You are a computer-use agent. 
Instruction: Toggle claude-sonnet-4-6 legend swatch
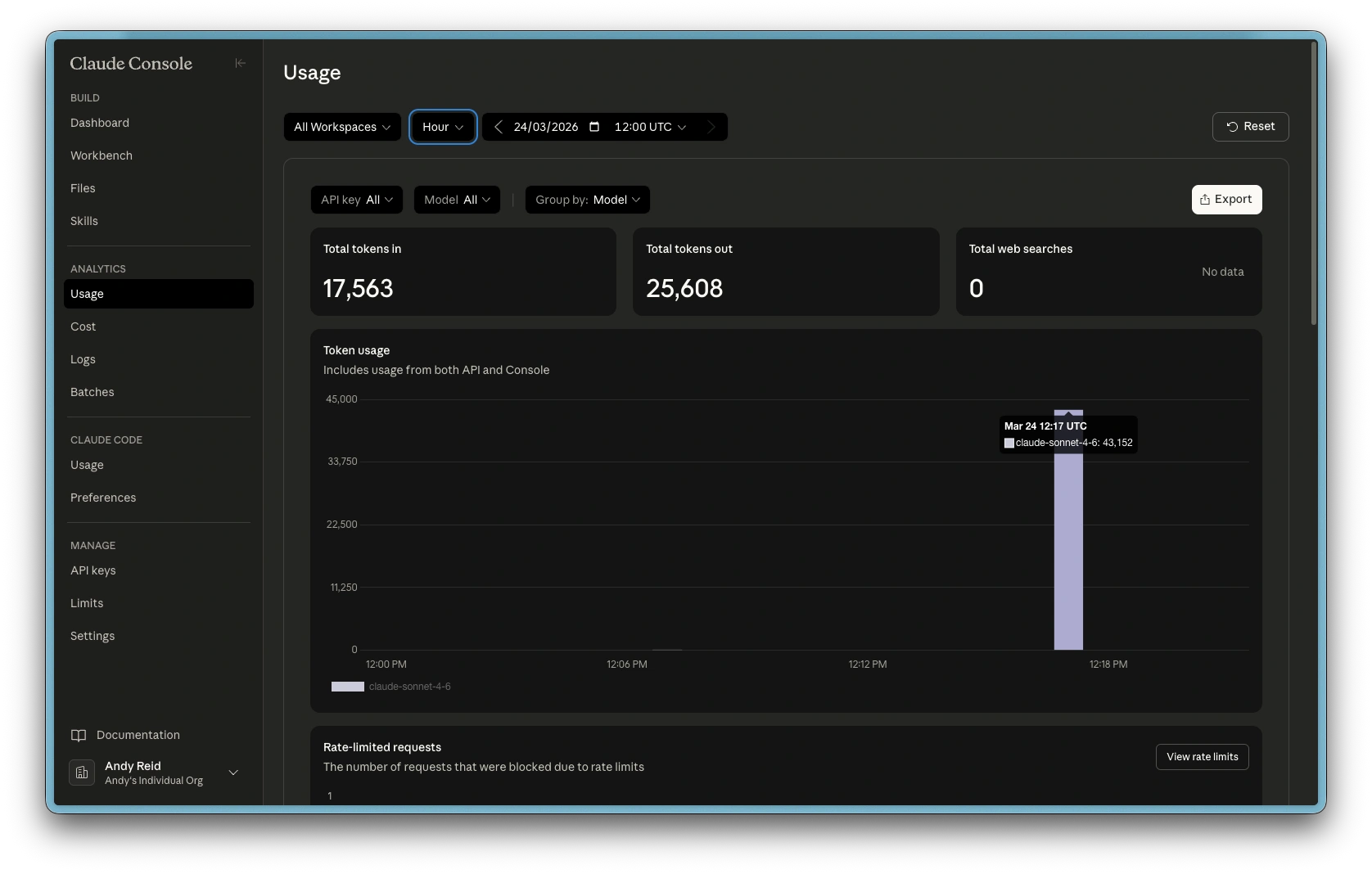coord(347,687)
